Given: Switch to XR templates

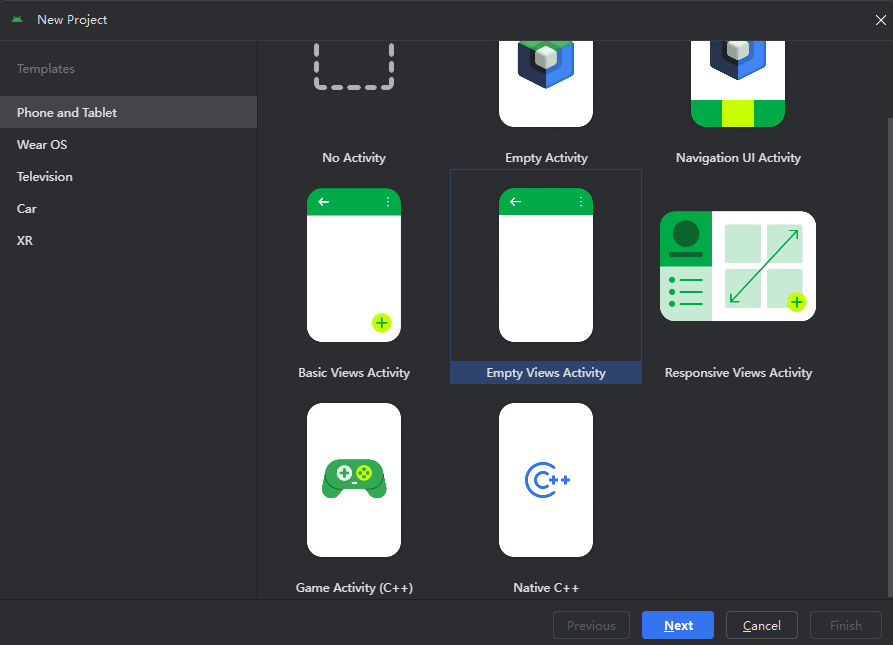Looking at the screenshot, I should click(x=128, y=240).
